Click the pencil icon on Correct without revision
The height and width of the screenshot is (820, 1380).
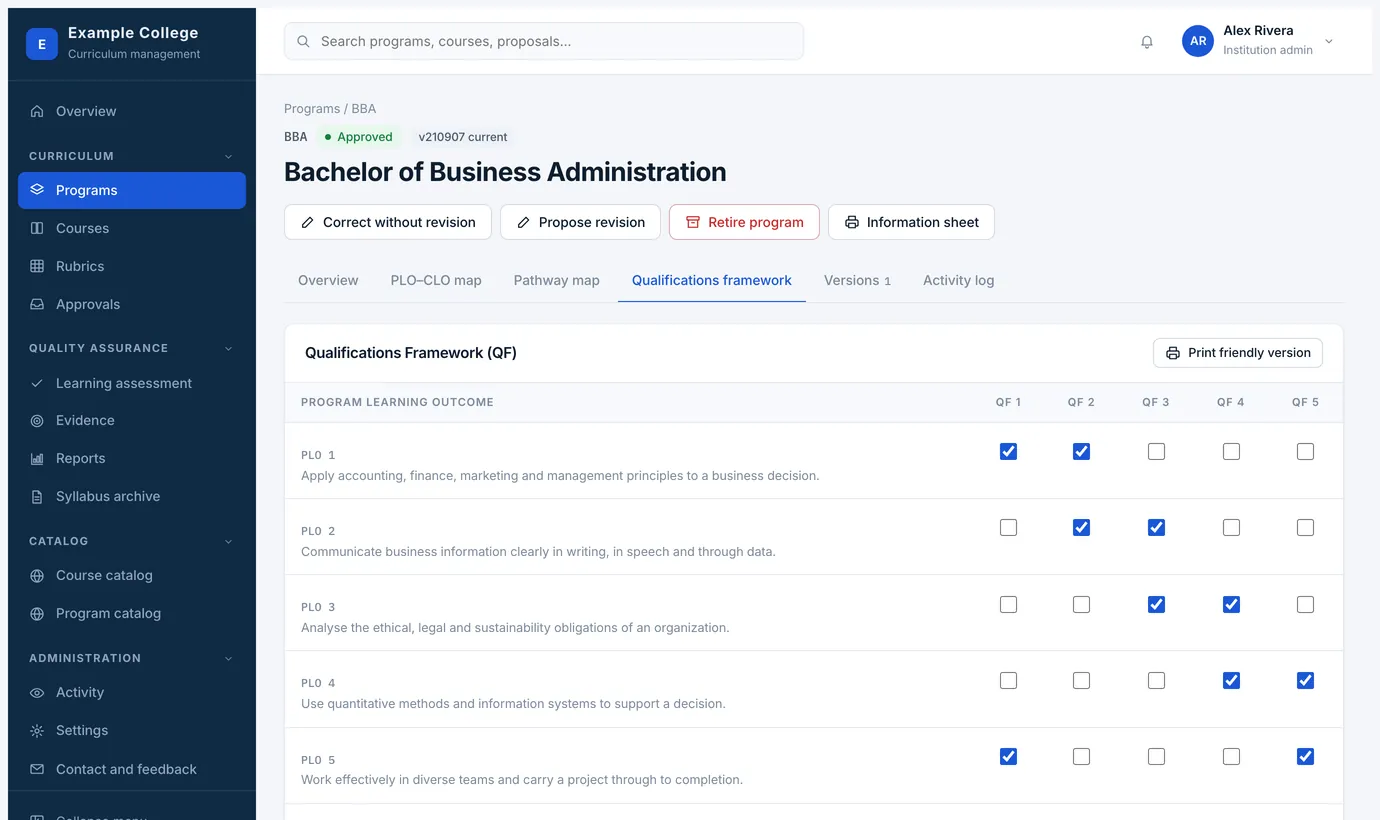[307, 222]
